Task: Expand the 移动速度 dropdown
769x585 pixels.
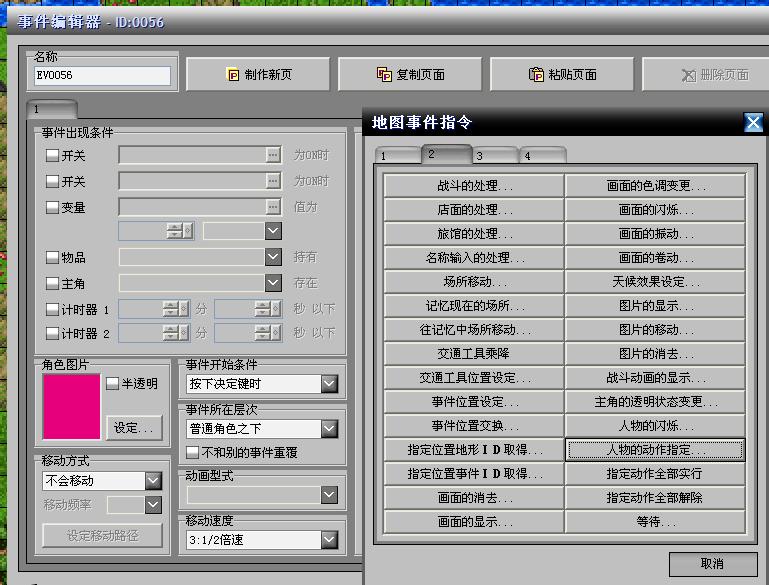Action: (x=329, y=540)
